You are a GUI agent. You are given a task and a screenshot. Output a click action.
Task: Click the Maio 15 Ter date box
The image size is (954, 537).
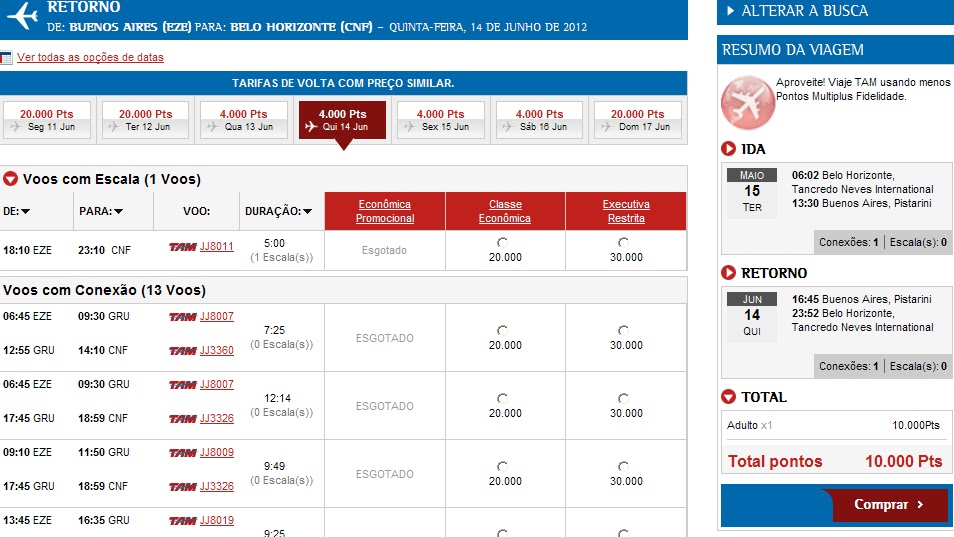pyautogui.click(x=752, y=192)
